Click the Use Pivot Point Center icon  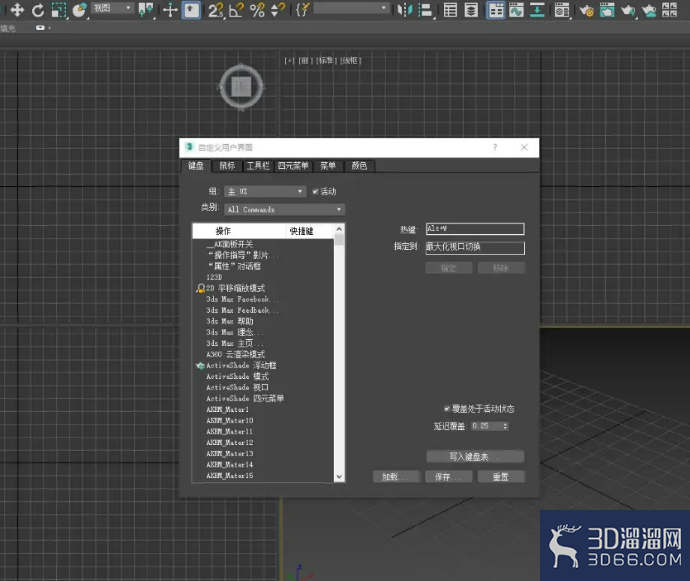(146, 10)
